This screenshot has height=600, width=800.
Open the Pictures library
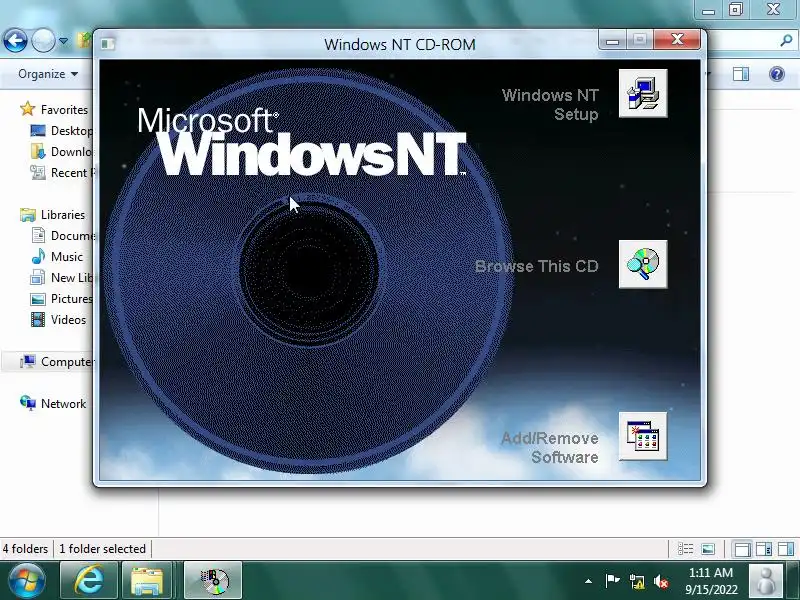61,298
